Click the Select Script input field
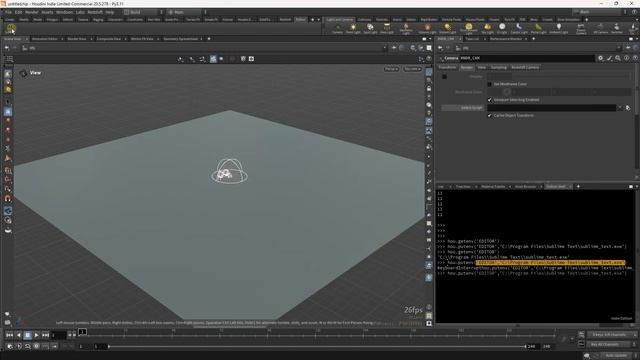This screenshot has height=360, width=640. (x=551, y=108)
